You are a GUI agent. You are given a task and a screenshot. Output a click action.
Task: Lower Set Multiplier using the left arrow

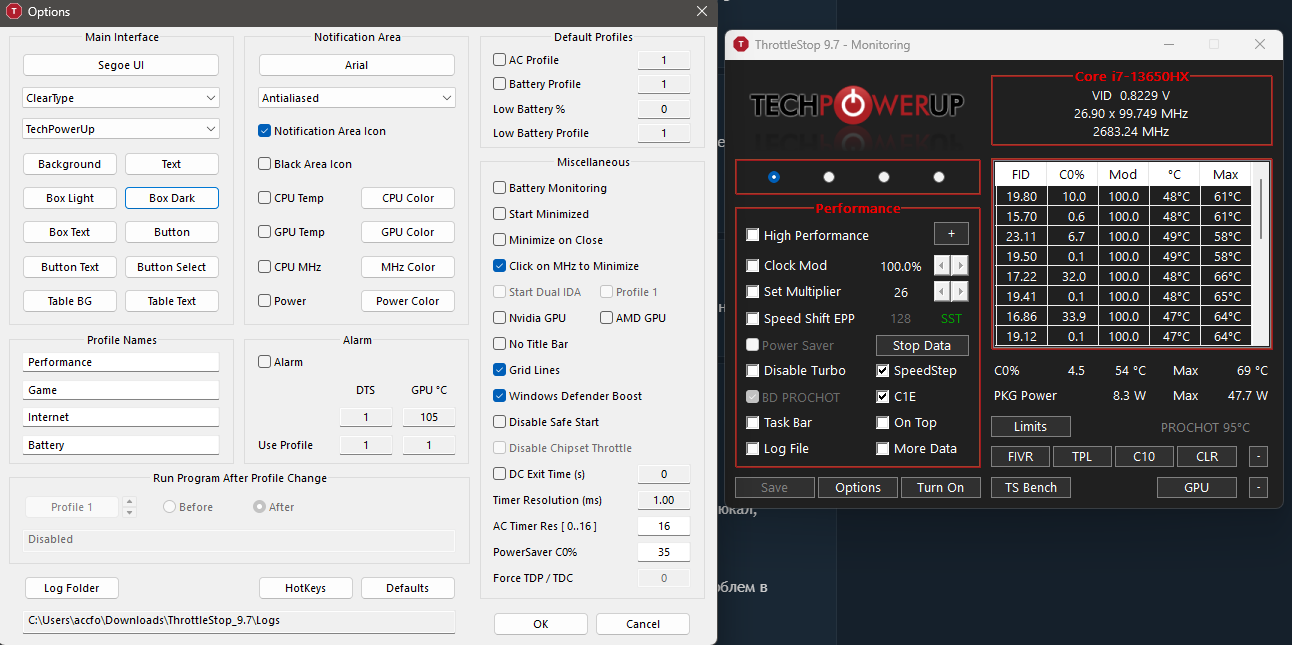(942, 292)
